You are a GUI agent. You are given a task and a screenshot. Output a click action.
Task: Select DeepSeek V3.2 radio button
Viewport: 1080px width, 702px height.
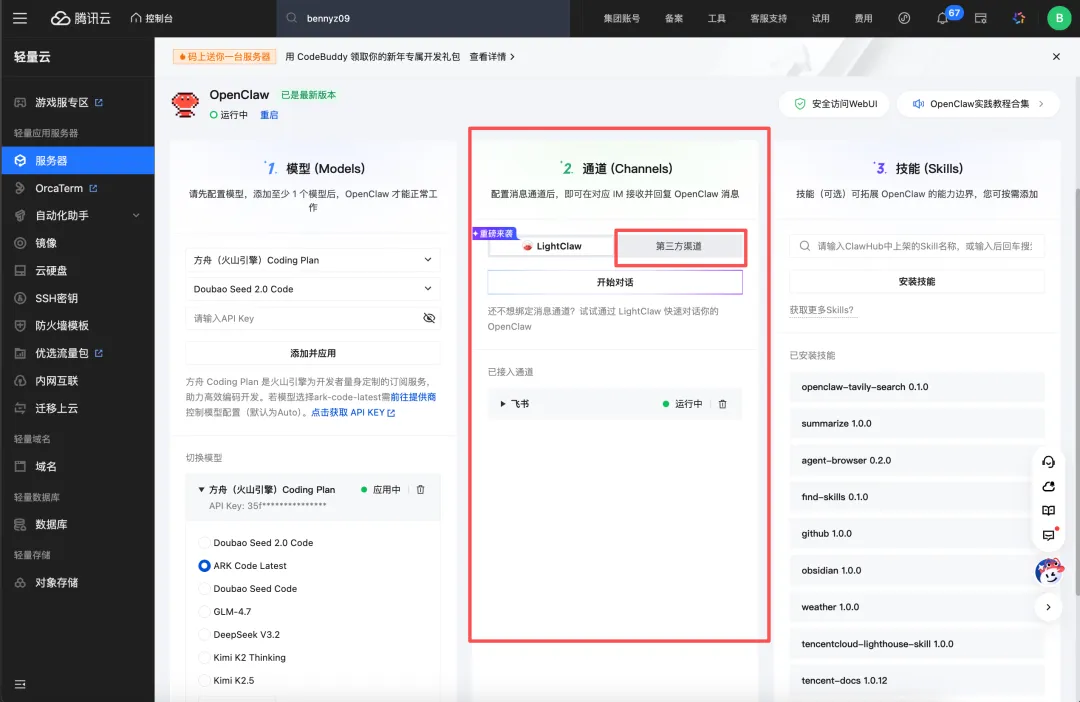click(204, 634)
